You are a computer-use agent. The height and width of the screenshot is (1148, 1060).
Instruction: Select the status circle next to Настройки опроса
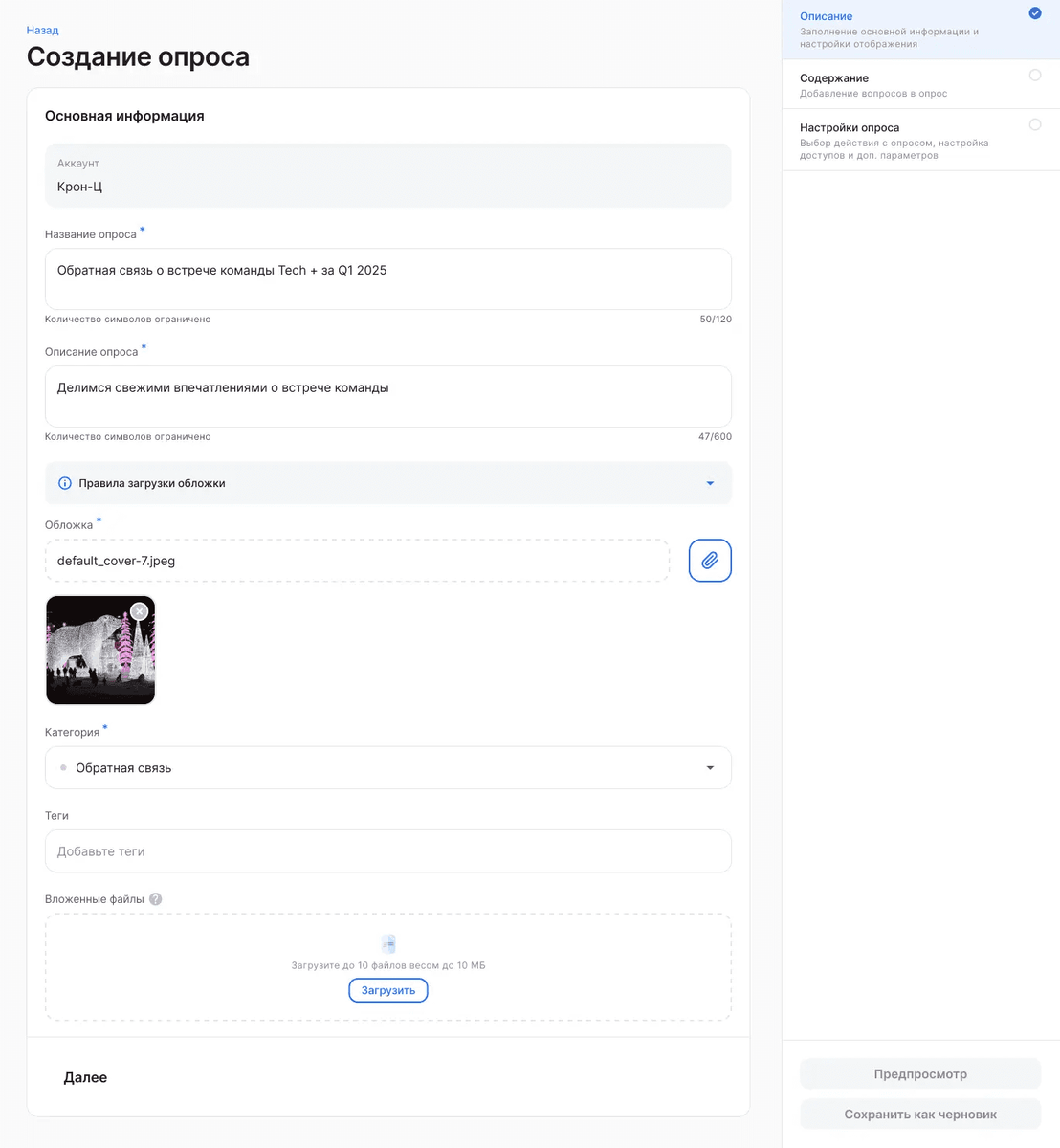tap(1034, 124)
